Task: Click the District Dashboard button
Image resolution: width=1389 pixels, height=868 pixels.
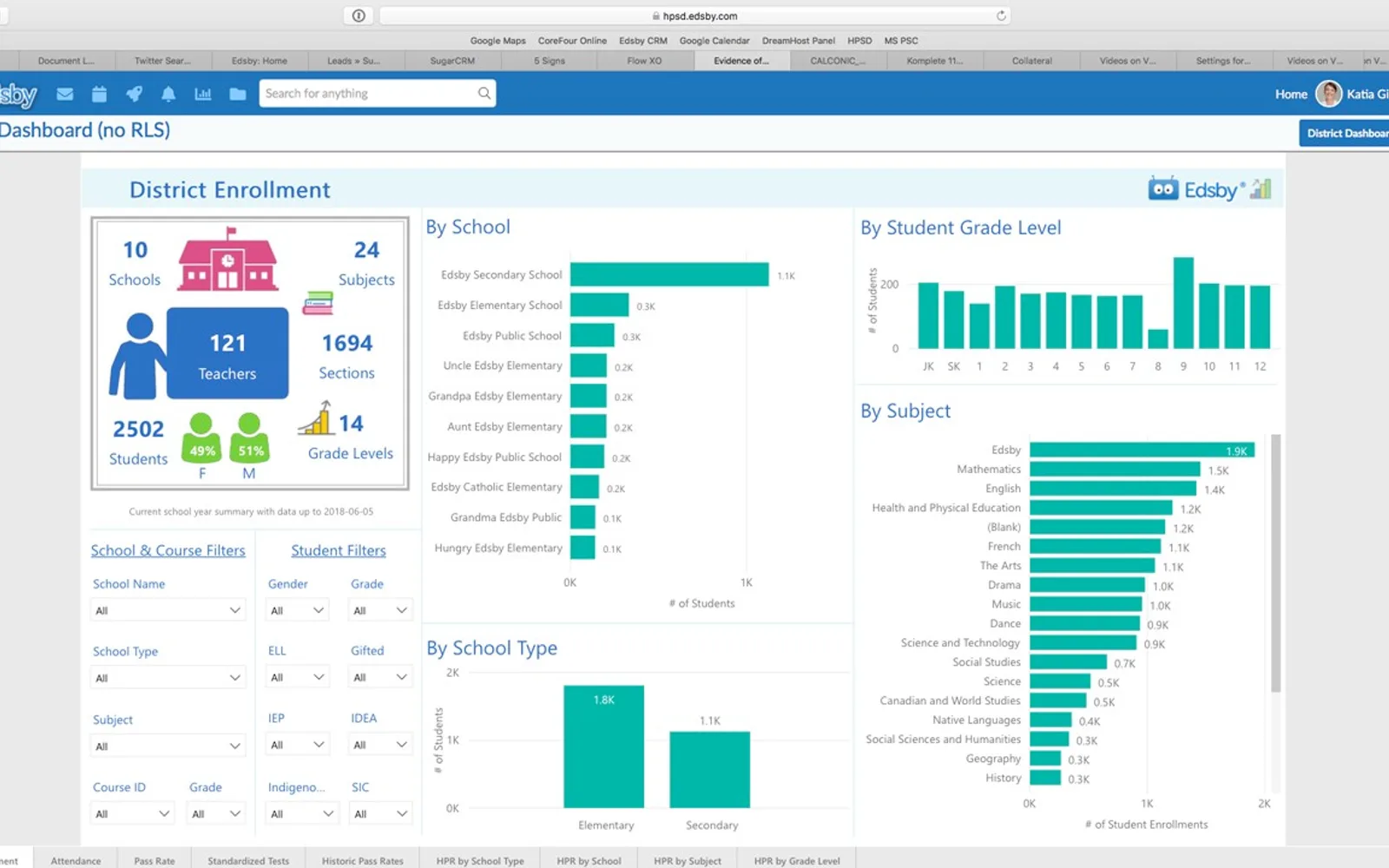Action: [x=1344, y=133]
